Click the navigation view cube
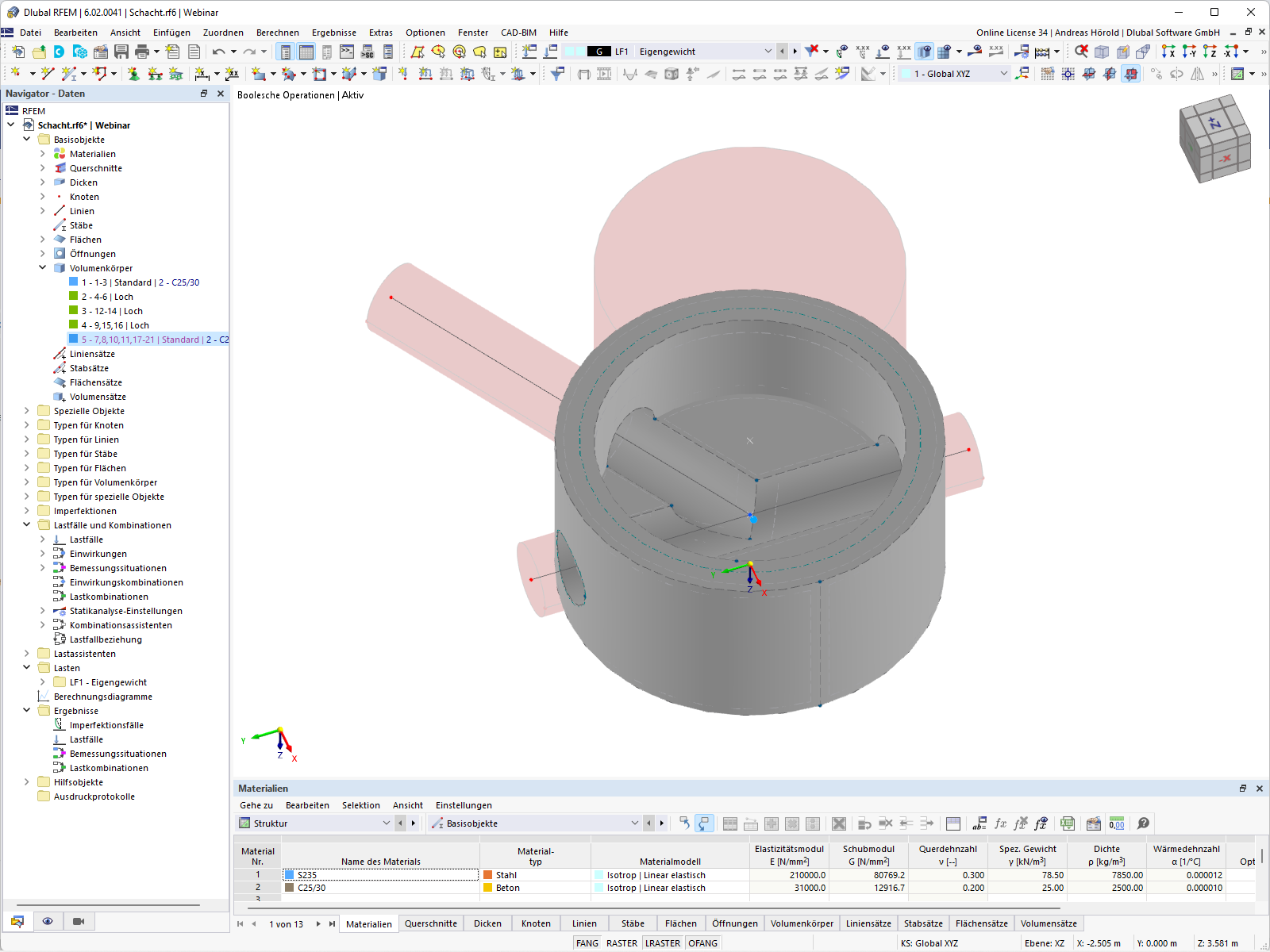The height and width of the screenshot is (952, 1270). [1215, 138]
